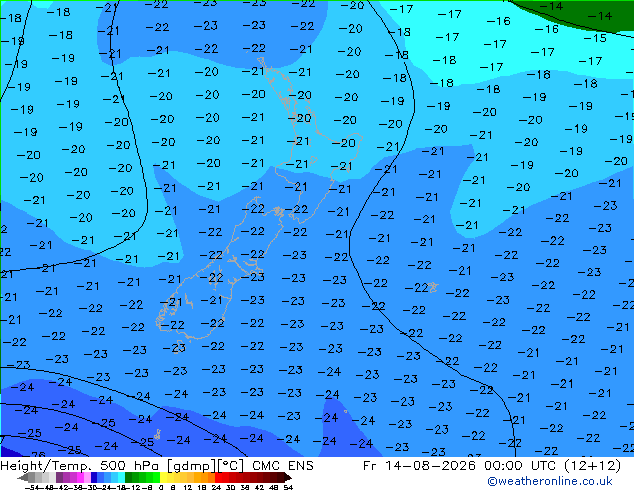Click the '[°C]' unit label
634x490 pixels.
click(231, 466)
